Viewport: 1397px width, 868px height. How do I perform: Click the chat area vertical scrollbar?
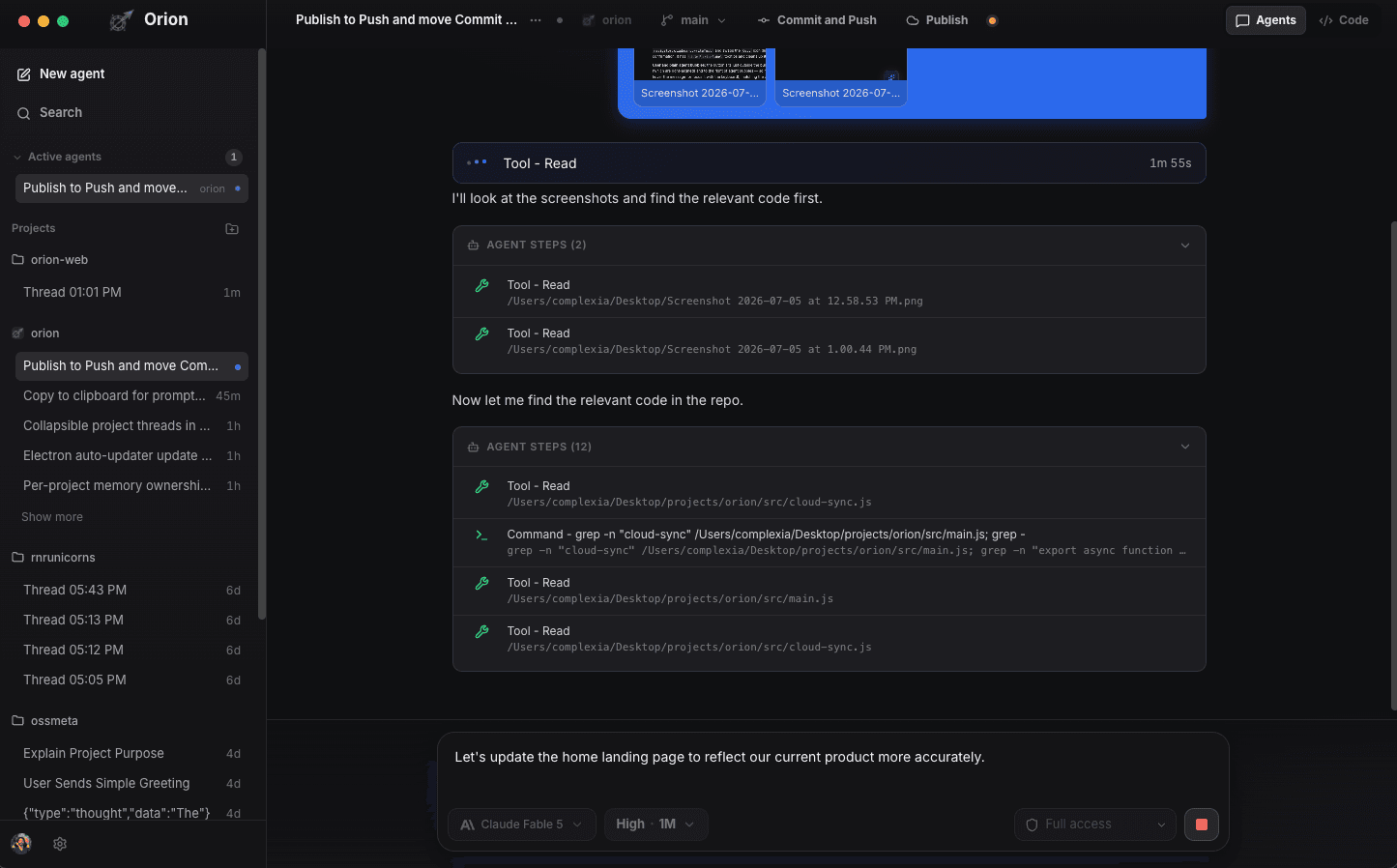1393,466
